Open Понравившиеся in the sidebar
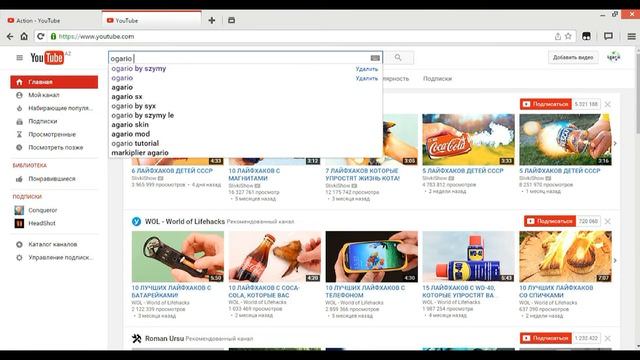The height and width of the screenshot is (360, 640). pyautogui.click(x=52, y=179)
